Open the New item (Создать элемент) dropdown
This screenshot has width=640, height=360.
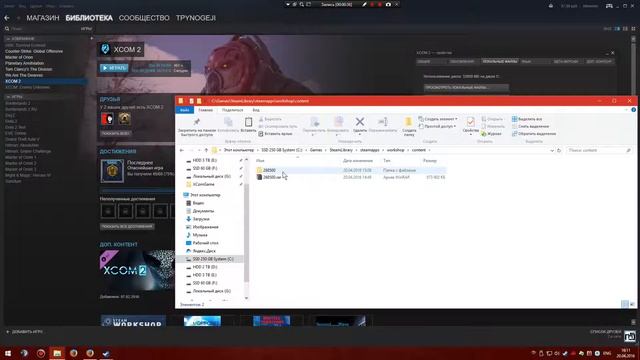[438, 119]
